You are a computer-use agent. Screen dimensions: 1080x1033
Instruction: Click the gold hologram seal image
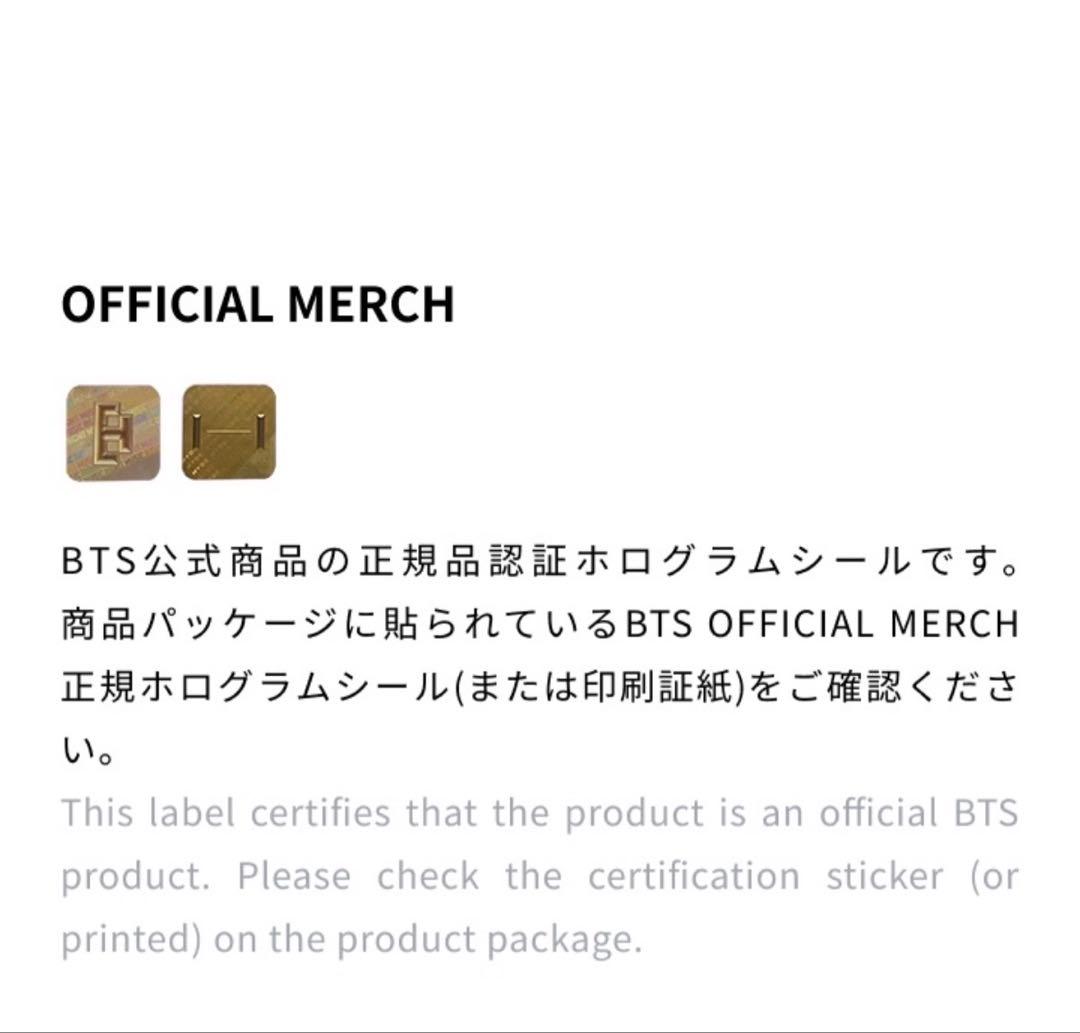[x=229, y=432]
